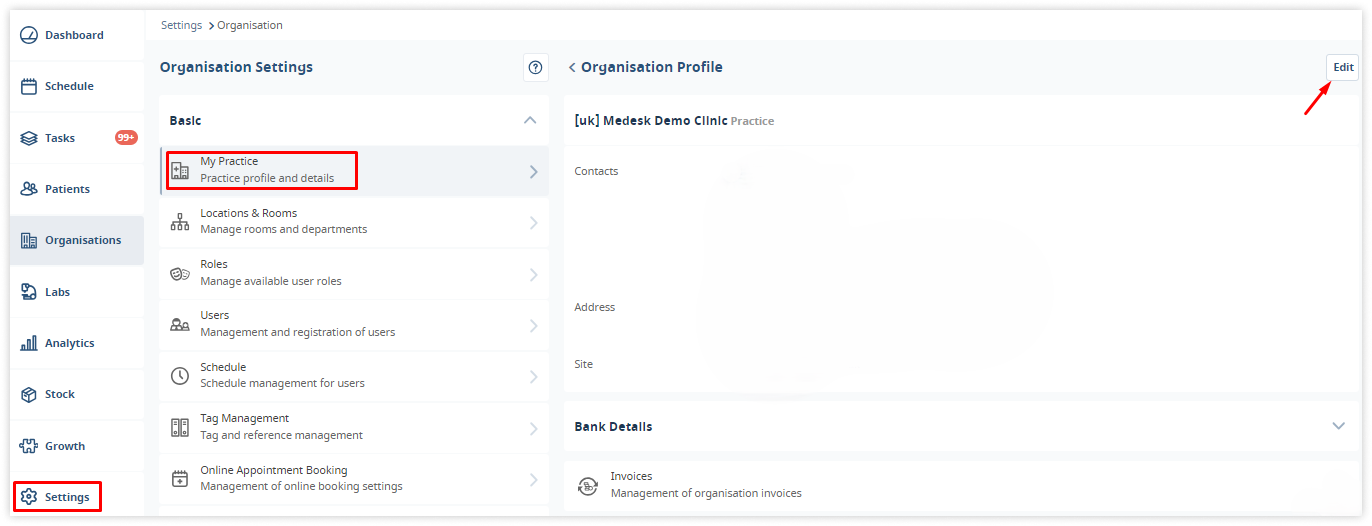The height and width of the screenshot is (526, 1372).
Task: Open Tag Management row chevron
Action: [534, 429]
